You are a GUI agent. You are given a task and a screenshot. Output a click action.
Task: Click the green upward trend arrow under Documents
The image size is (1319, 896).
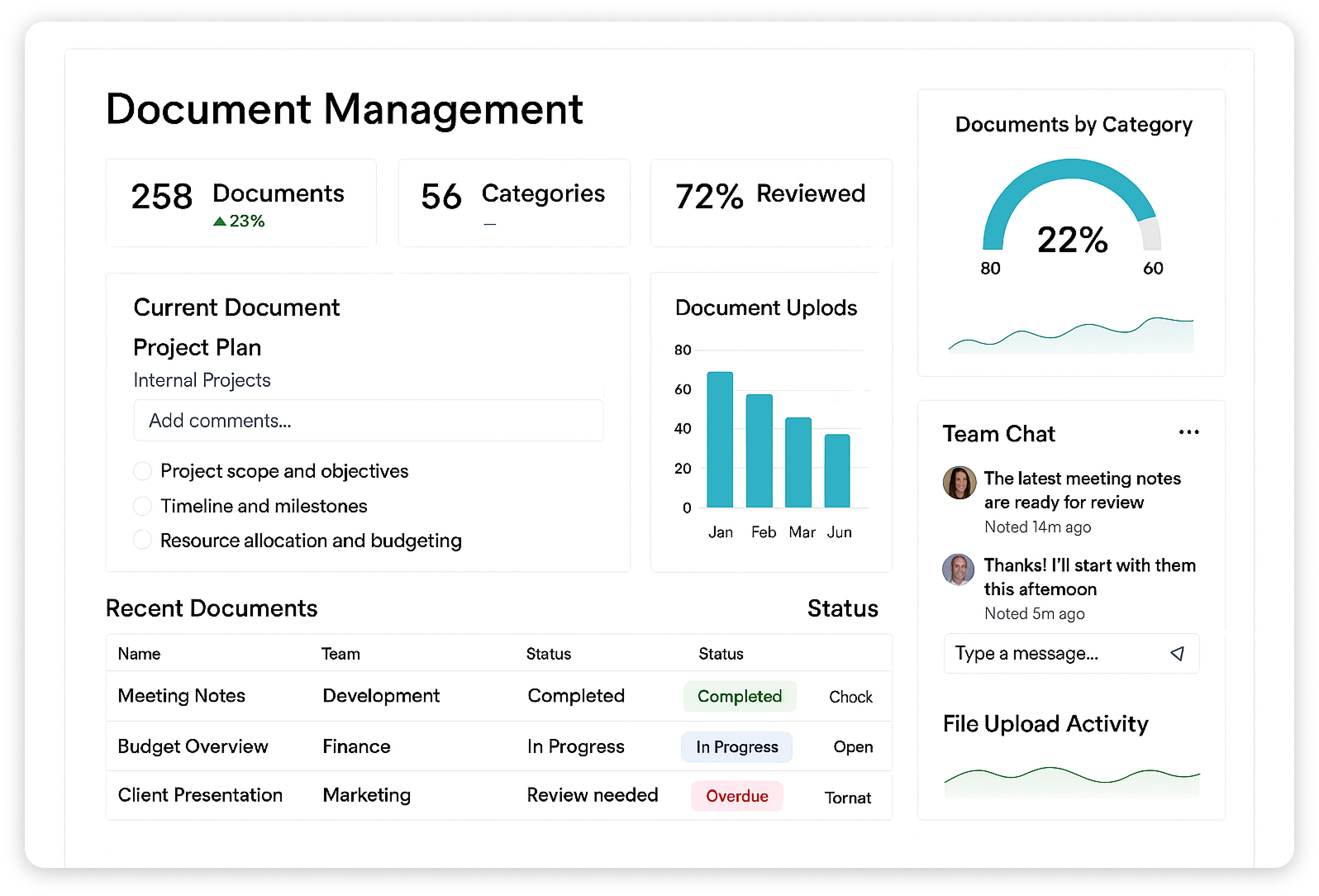(x=220, y=222)
